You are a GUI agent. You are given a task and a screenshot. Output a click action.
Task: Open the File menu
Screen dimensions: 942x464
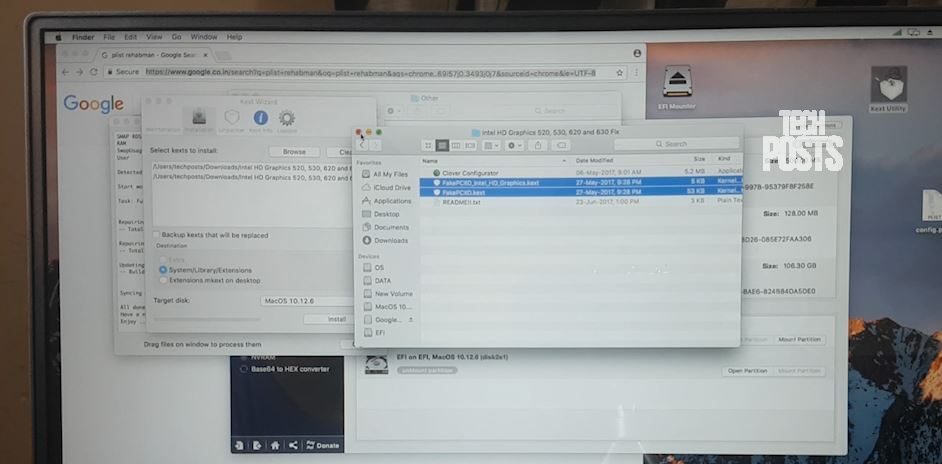coord(109,37)
